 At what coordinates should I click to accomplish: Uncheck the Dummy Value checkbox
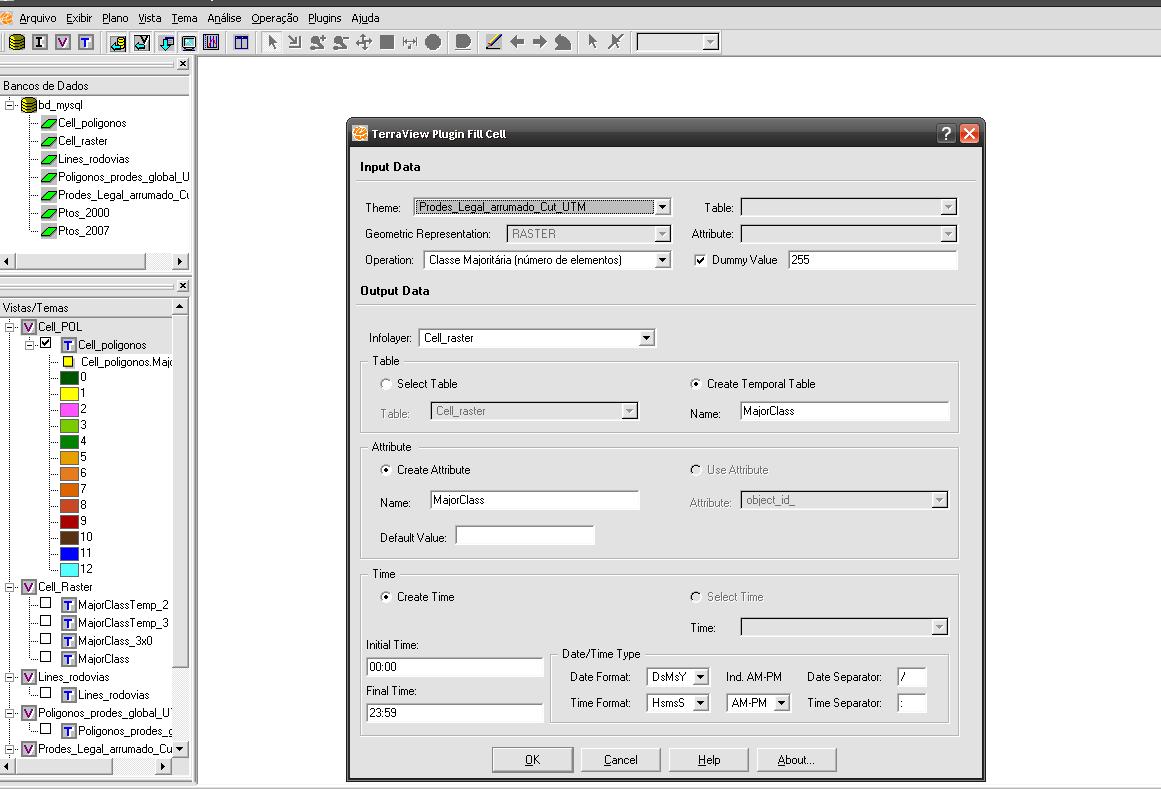700,260
